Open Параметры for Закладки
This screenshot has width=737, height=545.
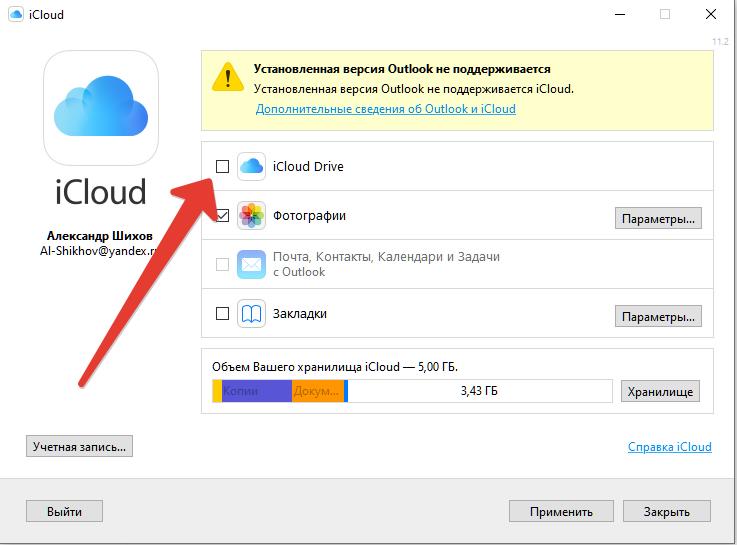click(x=658, y=316)
